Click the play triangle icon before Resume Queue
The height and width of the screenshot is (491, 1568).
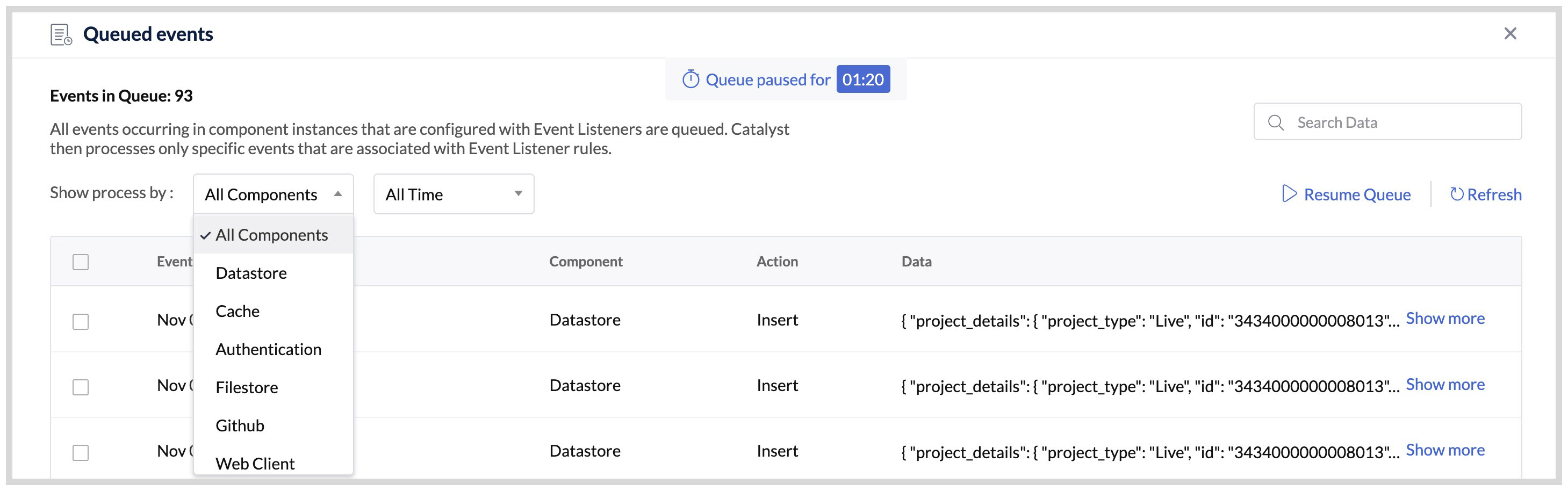(1289, 193)
